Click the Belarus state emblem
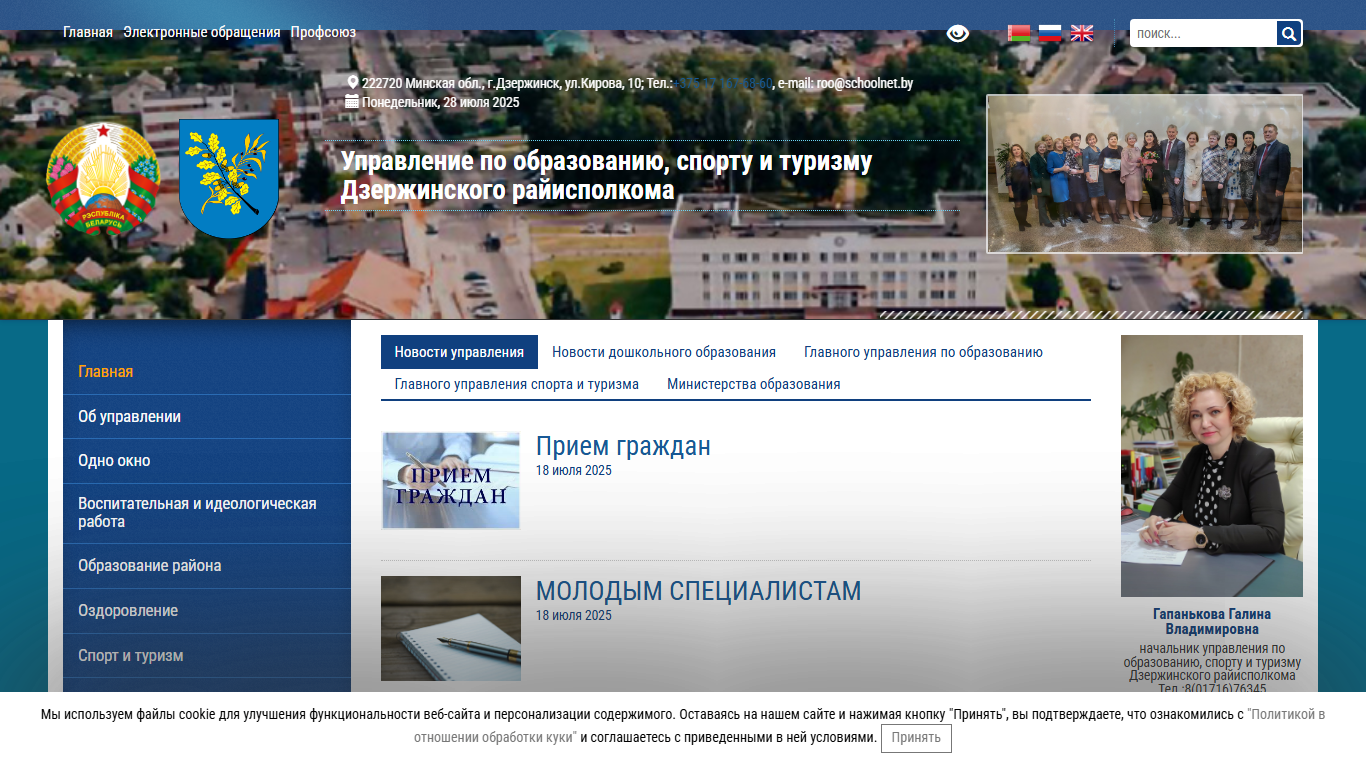Image resolution: width=1366 pixels, height=768 pixels. (103, 180)
